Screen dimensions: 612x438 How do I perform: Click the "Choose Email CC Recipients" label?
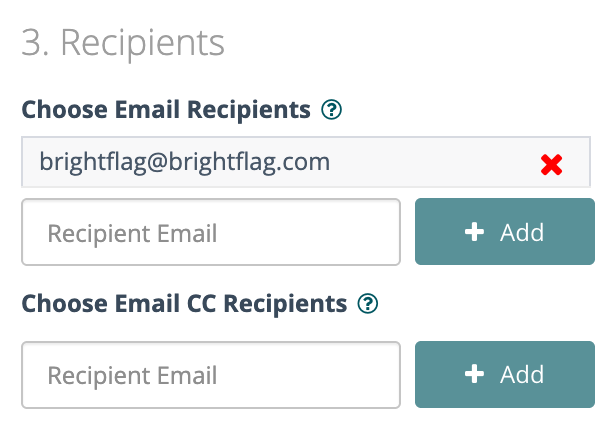point(184,303)
